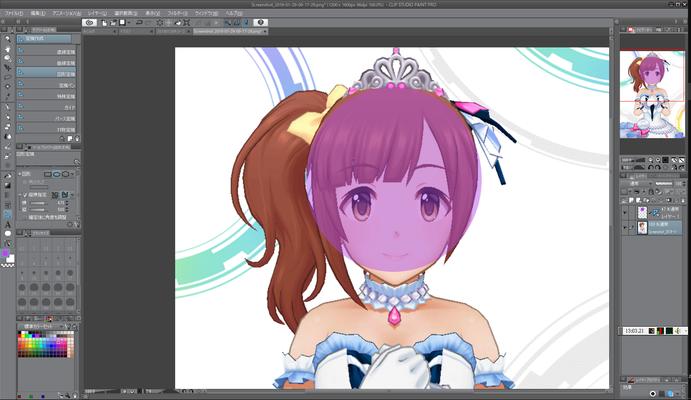Open CLIP STUDIO from command bar
Screen dimensions: 691x400
(x=89, y=22)
